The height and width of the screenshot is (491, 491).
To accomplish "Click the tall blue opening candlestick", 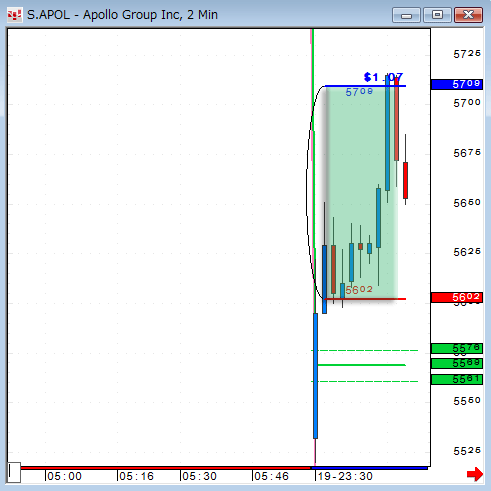I will click(x=315, y=376).
